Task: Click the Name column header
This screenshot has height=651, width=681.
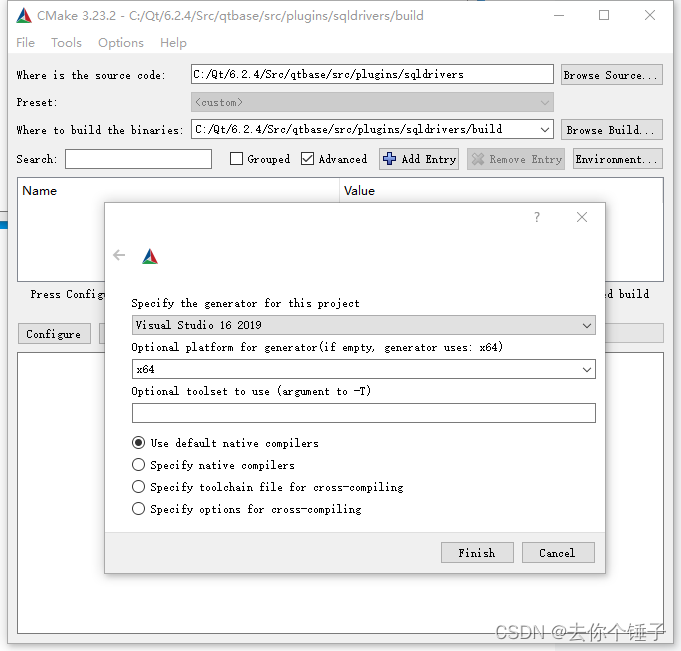Action: (x=40, y=191)
